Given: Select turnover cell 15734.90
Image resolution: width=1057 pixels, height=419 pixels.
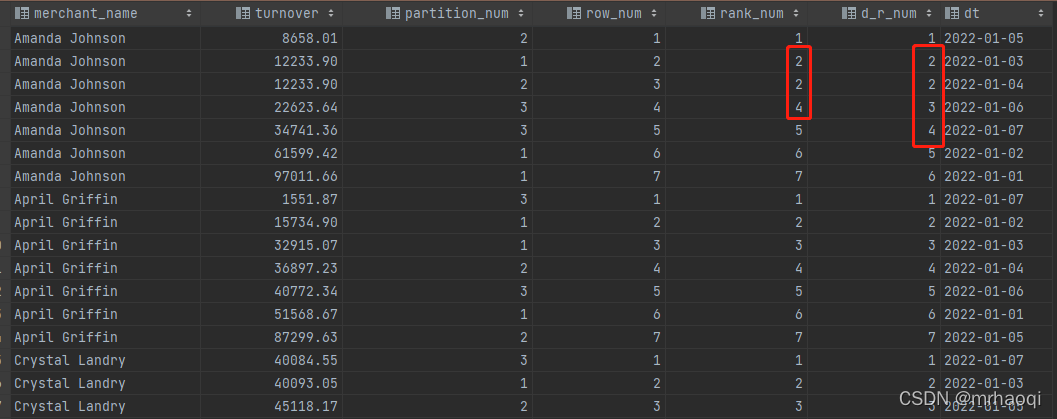Looking at the screenshot, I should (x=305, y=222).
